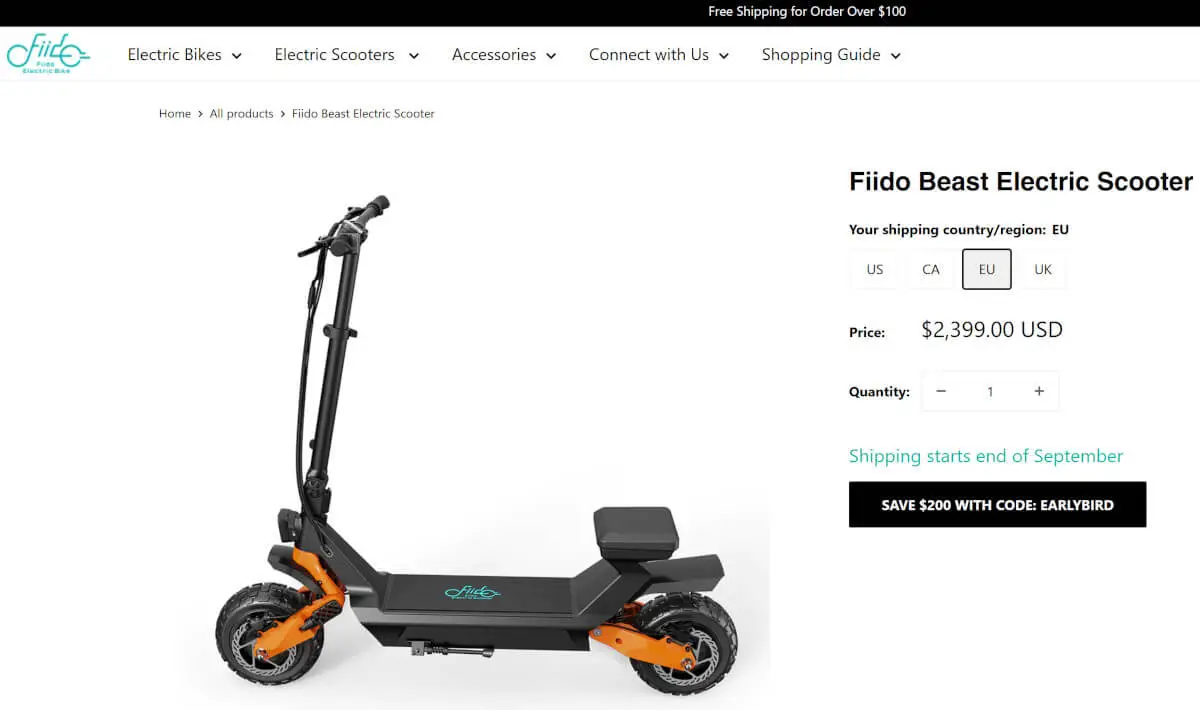The height and width of the screenshot is (710, 1200).
Task: Click the Fiido logo in the header
Action: click(48, 54)
